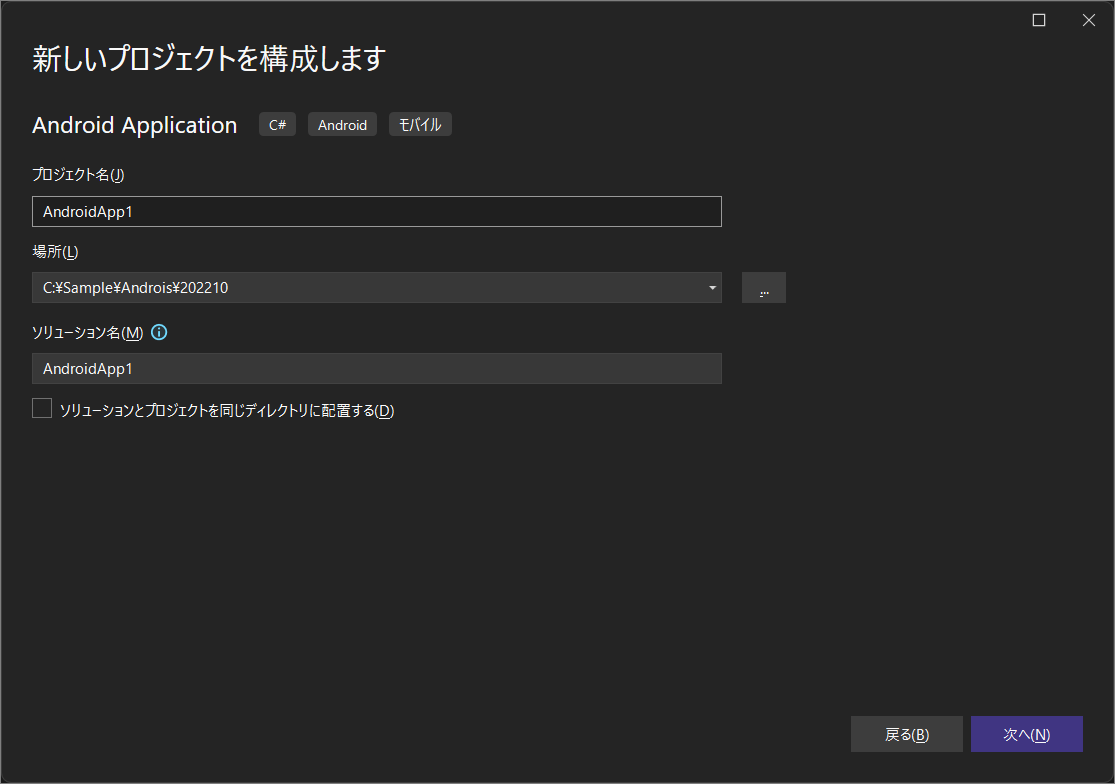Open the browse folder dialog with ... button
The width and height of the screenshot is (1115, 784).
click(763, 288)
